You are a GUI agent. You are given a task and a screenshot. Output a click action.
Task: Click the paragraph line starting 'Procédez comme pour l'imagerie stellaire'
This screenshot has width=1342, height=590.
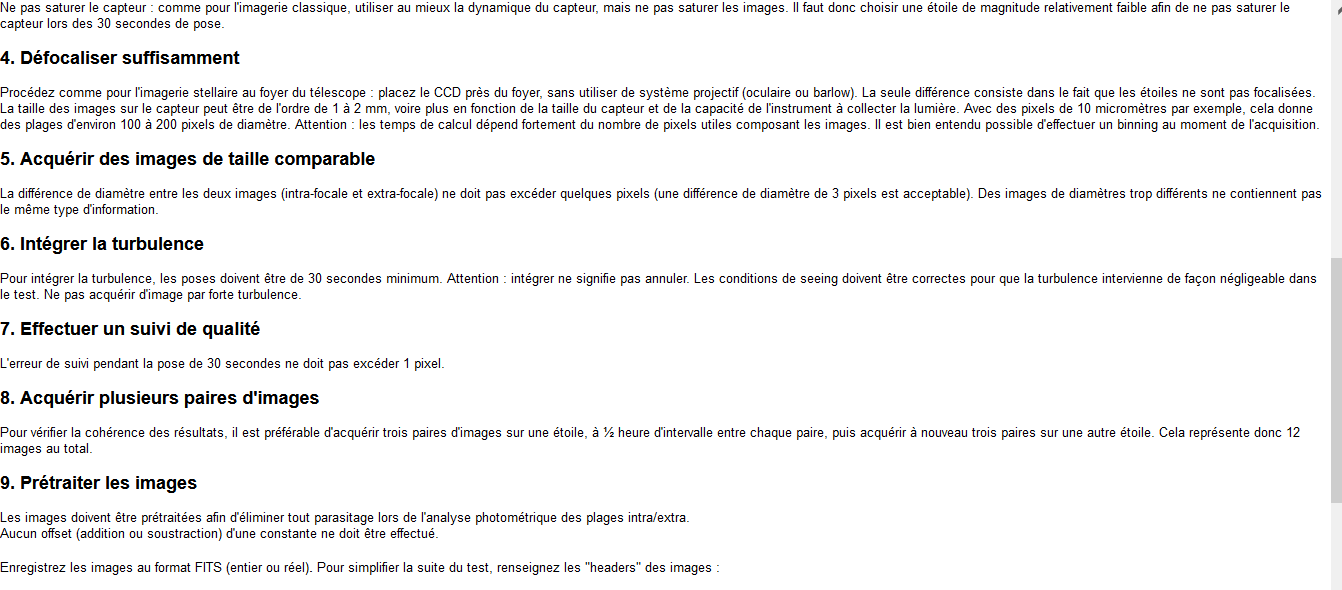658,92
